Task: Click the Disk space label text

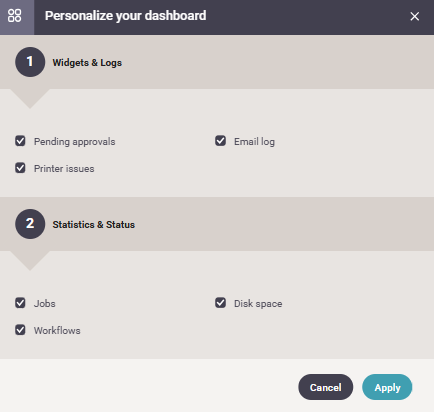Action: tap(258, 304)
